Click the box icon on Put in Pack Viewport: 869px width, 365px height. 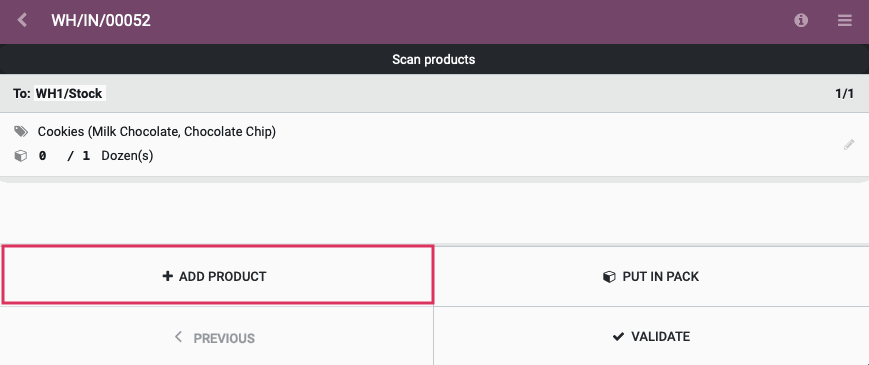coord(609,276)
